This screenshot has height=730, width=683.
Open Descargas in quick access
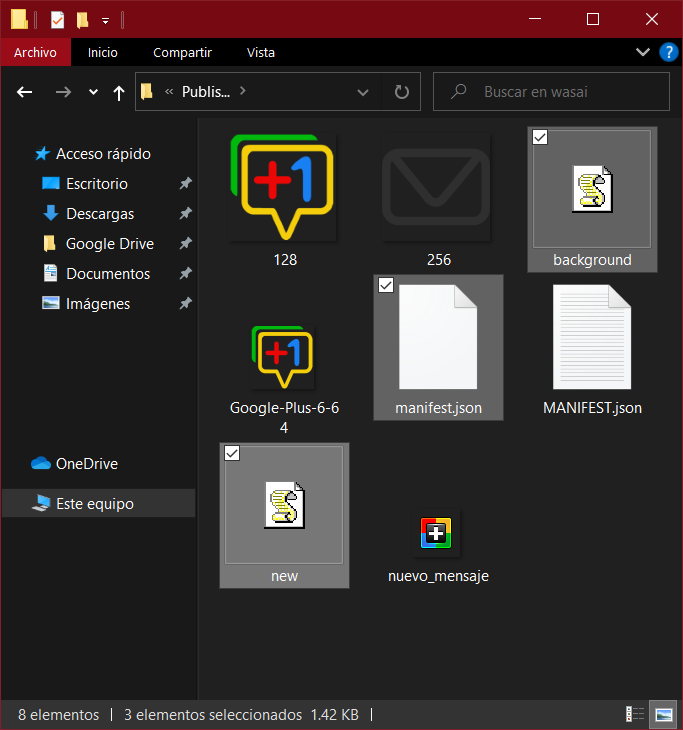pyautogui.click(x=100, y=214)
